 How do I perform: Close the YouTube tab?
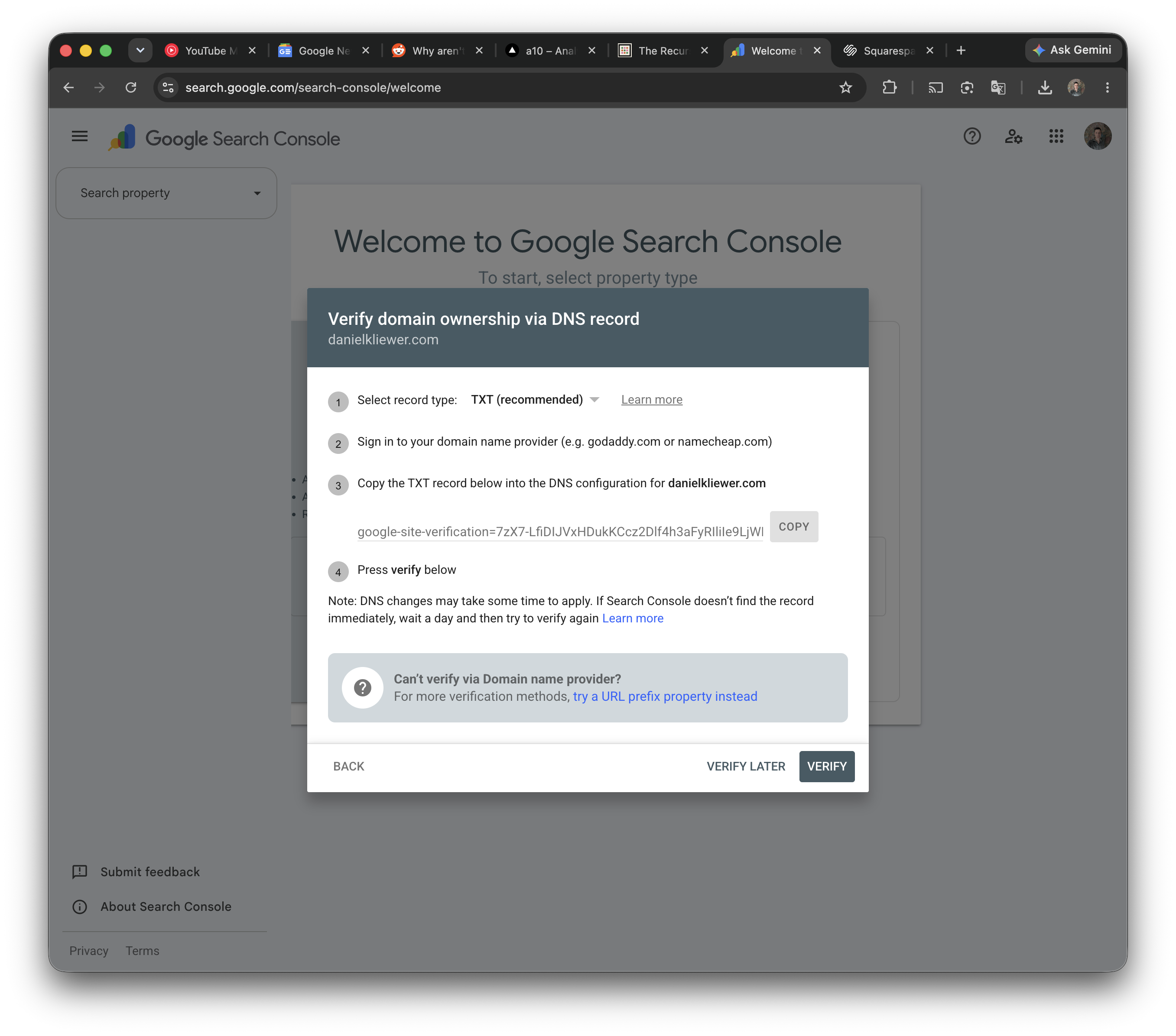252,51
